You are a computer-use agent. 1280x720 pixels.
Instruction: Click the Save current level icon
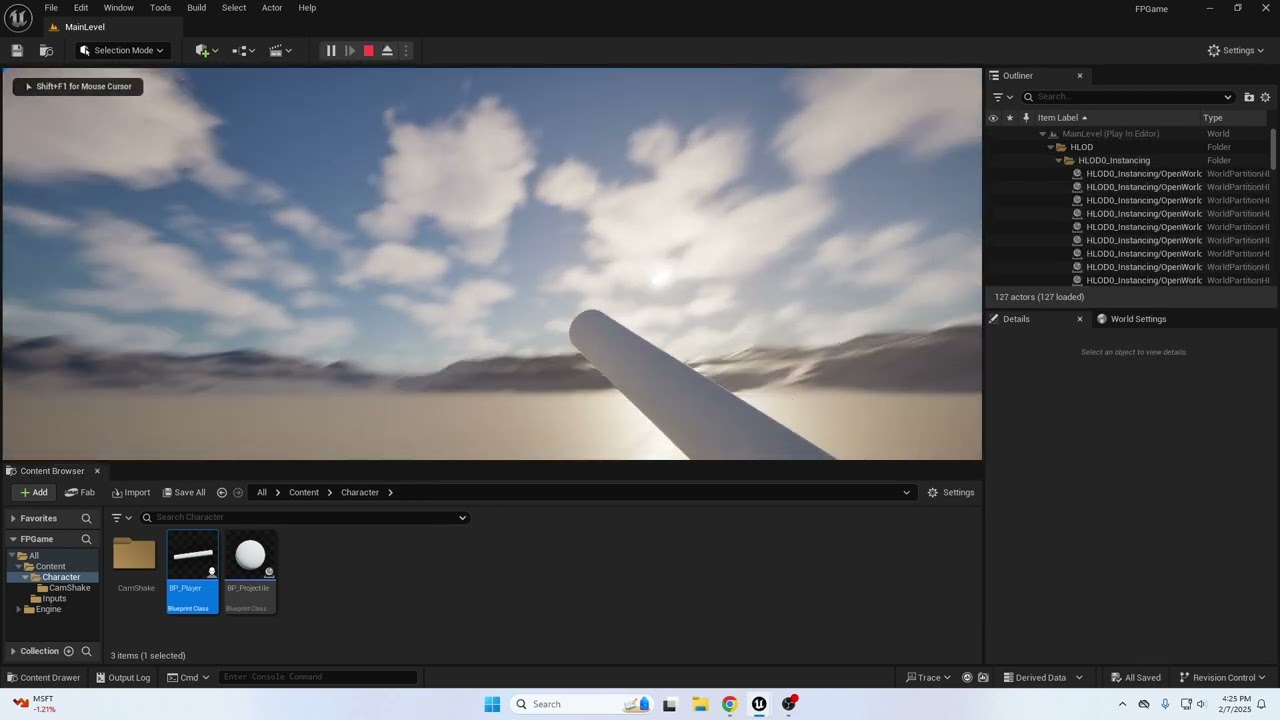pyautogui.click(x=17, y=51)
